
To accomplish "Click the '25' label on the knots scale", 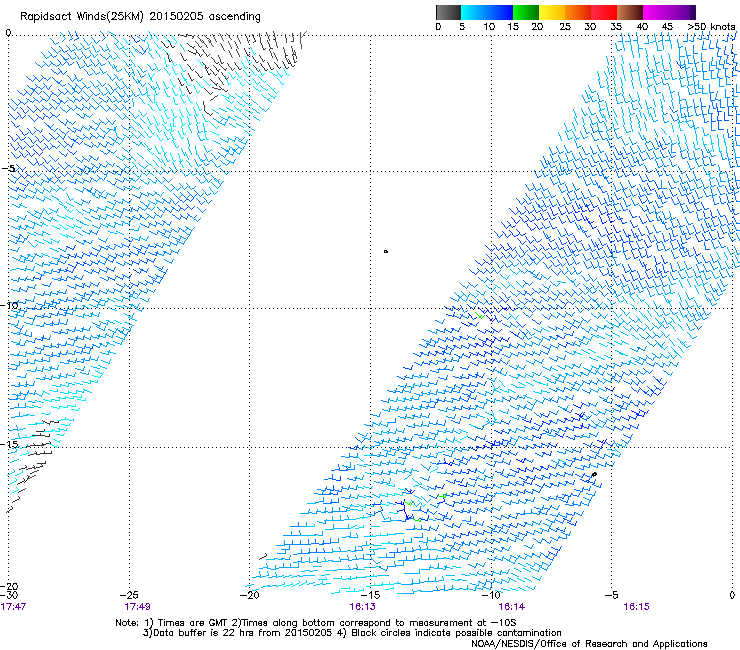I will (564, 27).
